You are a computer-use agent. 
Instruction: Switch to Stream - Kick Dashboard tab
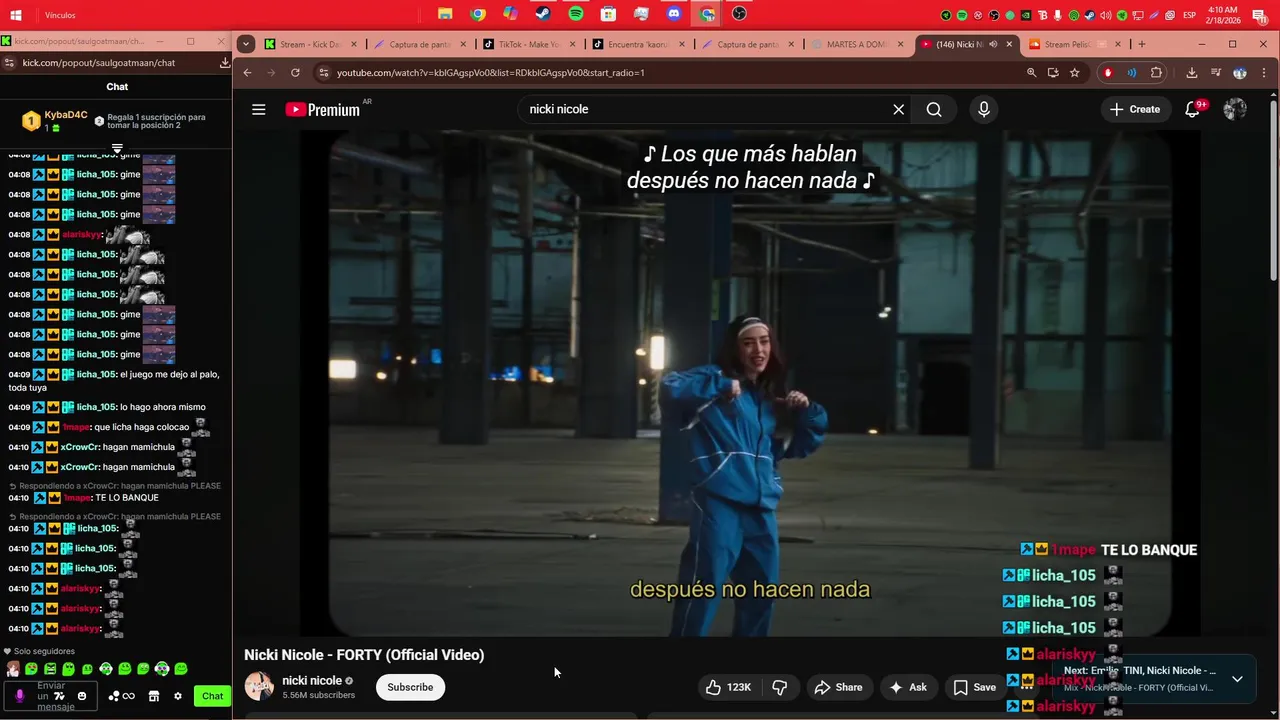309,44
